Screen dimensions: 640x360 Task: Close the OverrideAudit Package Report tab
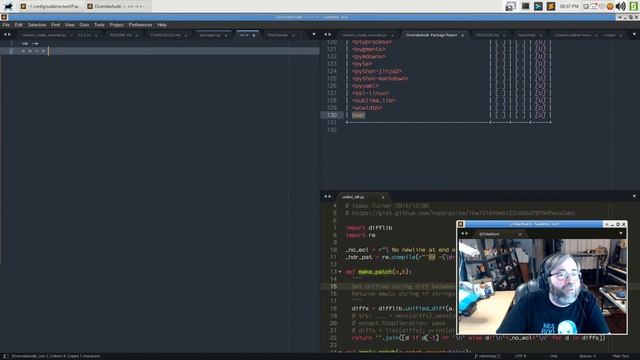pyautogui.click(x=462, y=36)
